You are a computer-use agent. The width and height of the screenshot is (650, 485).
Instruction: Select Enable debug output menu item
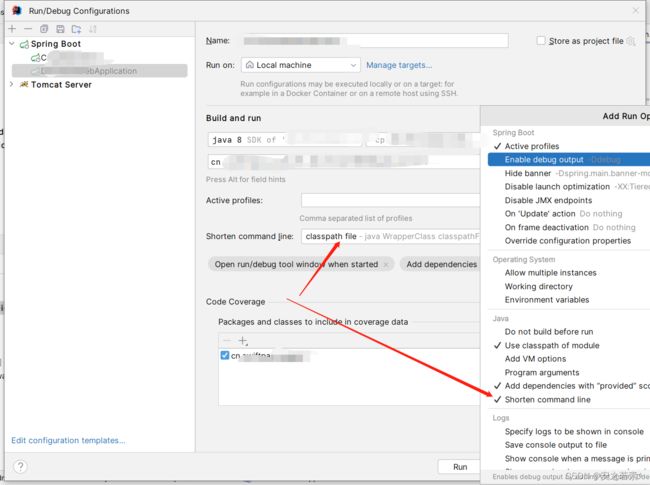[x=569, y=160]
